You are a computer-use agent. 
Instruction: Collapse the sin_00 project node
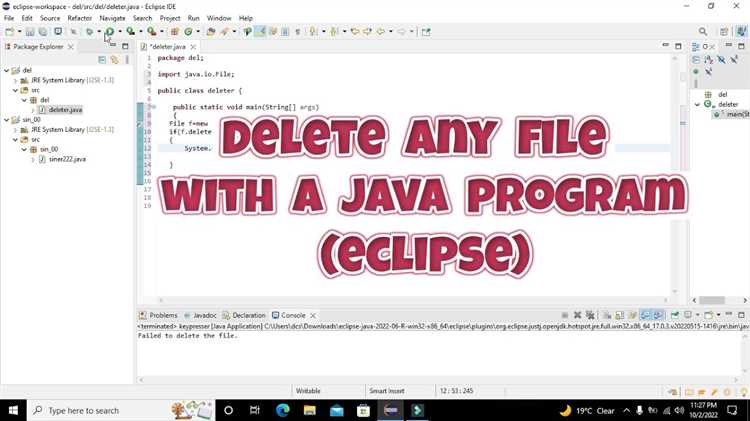[x=7, y=120]
